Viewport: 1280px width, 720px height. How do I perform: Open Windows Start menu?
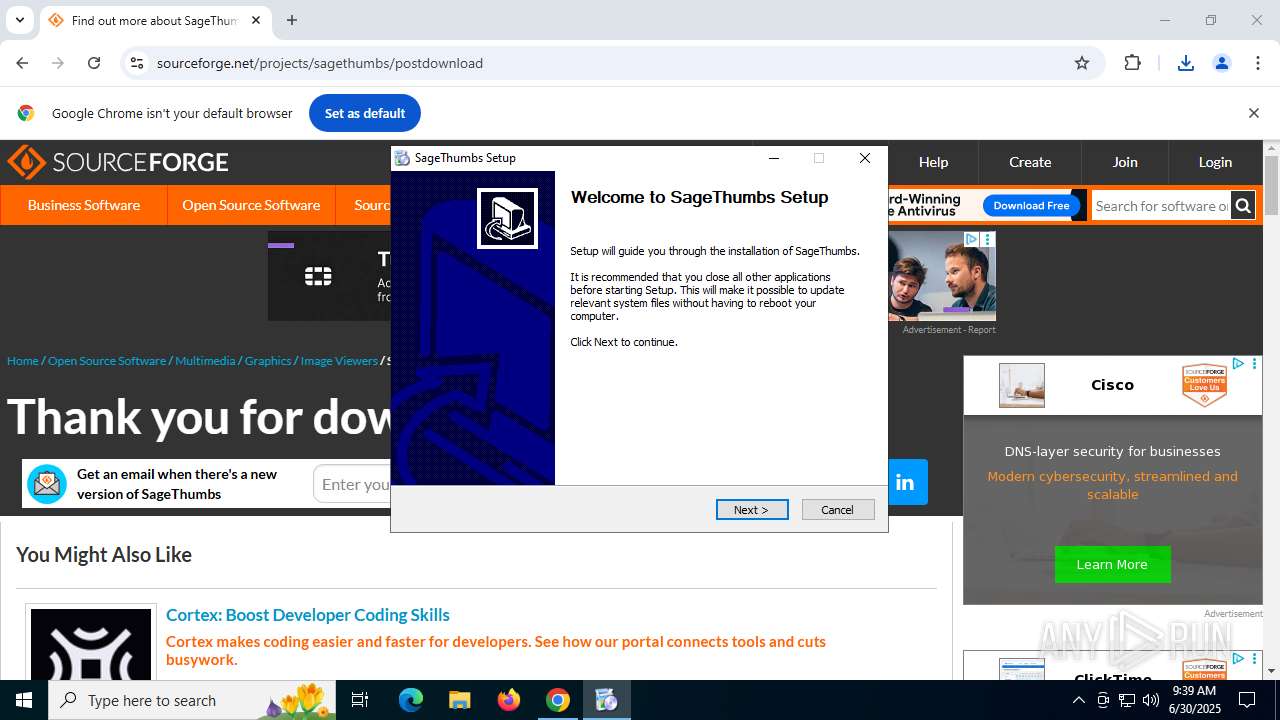click(x=24, y=700)
